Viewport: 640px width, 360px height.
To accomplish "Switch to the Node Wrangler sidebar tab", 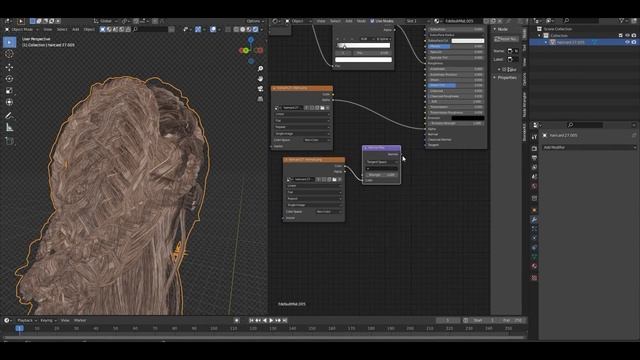I will pos(525,105).
